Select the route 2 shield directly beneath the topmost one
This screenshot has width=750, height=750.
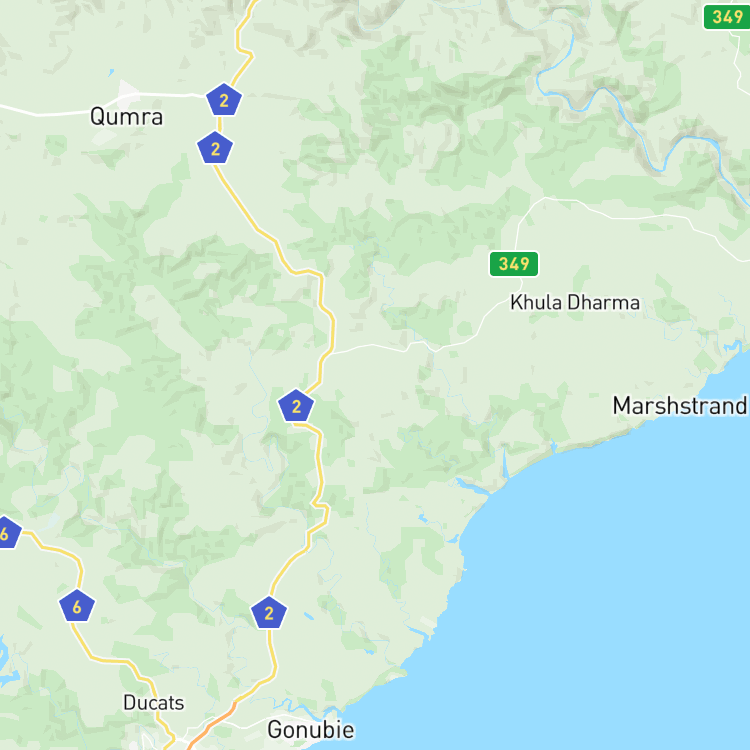215,148
